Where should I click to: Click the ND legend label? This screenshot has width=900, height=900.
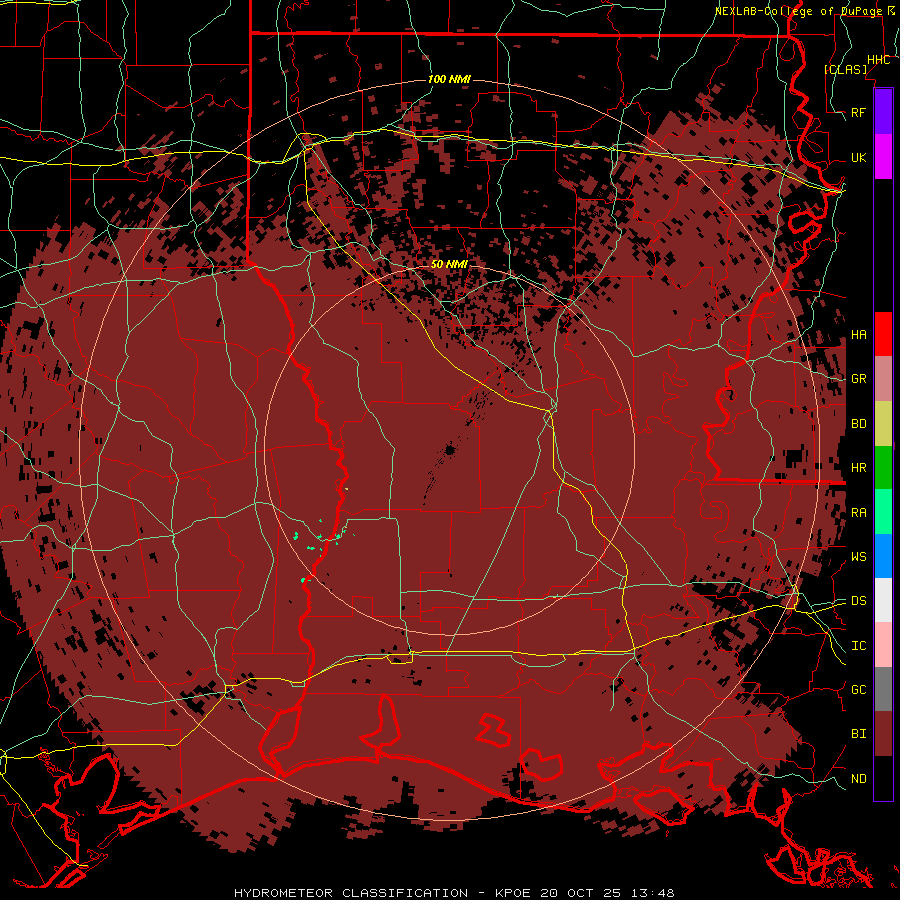859,778
